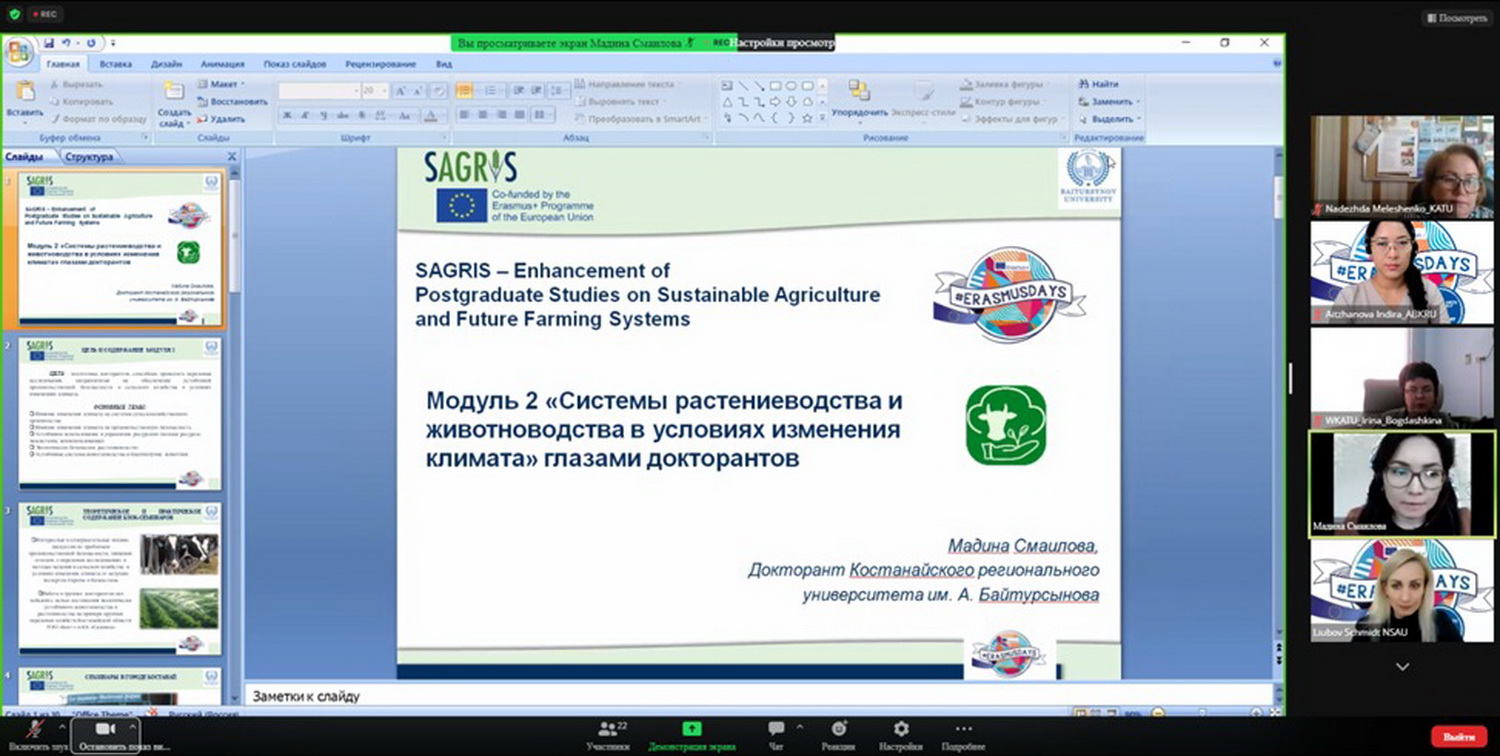Expand audio options next to the microphone

pos(62,727)
